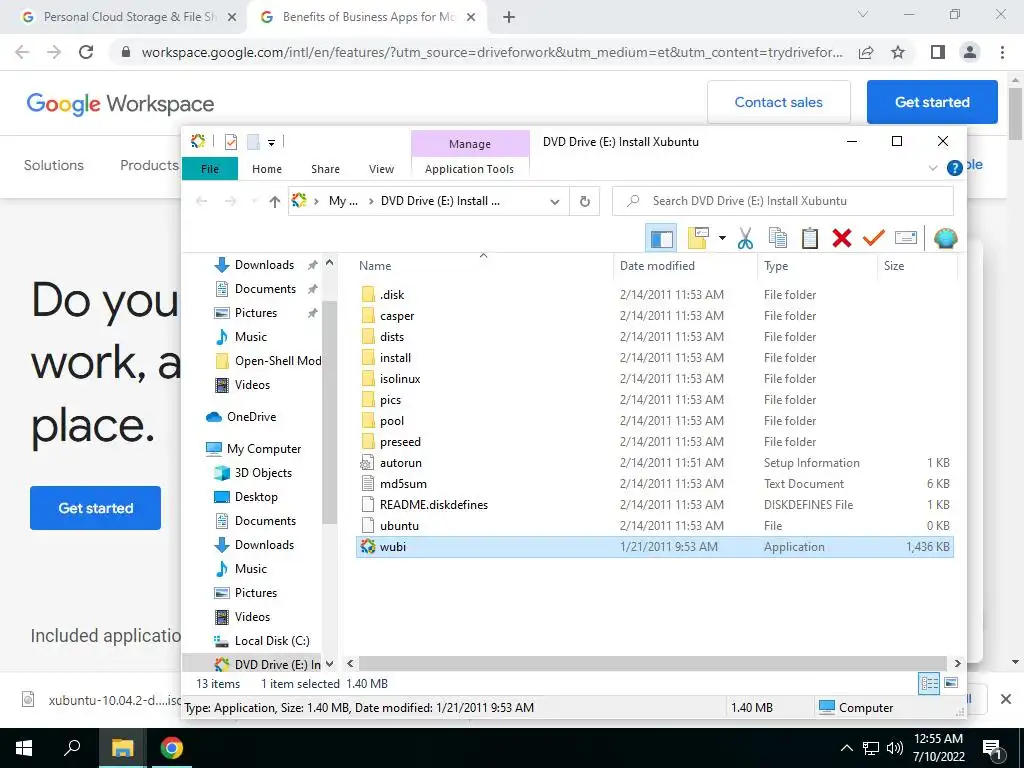This screenshot has height=768, width=1024.
Task: Select the wubi application file
Action: (x=654, y=547)
